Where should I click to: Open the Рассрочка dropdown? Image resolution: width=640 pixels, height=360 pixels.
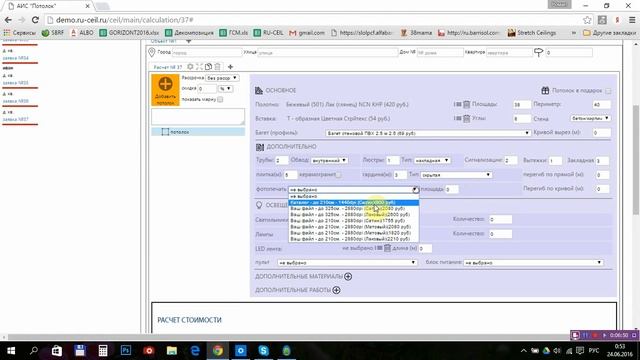[222, 78]
